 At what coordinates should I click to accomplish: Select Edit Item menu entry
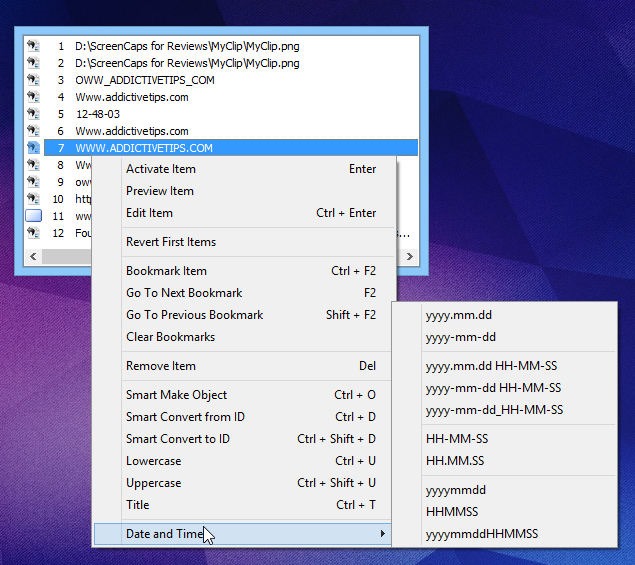tap(243, 213)
